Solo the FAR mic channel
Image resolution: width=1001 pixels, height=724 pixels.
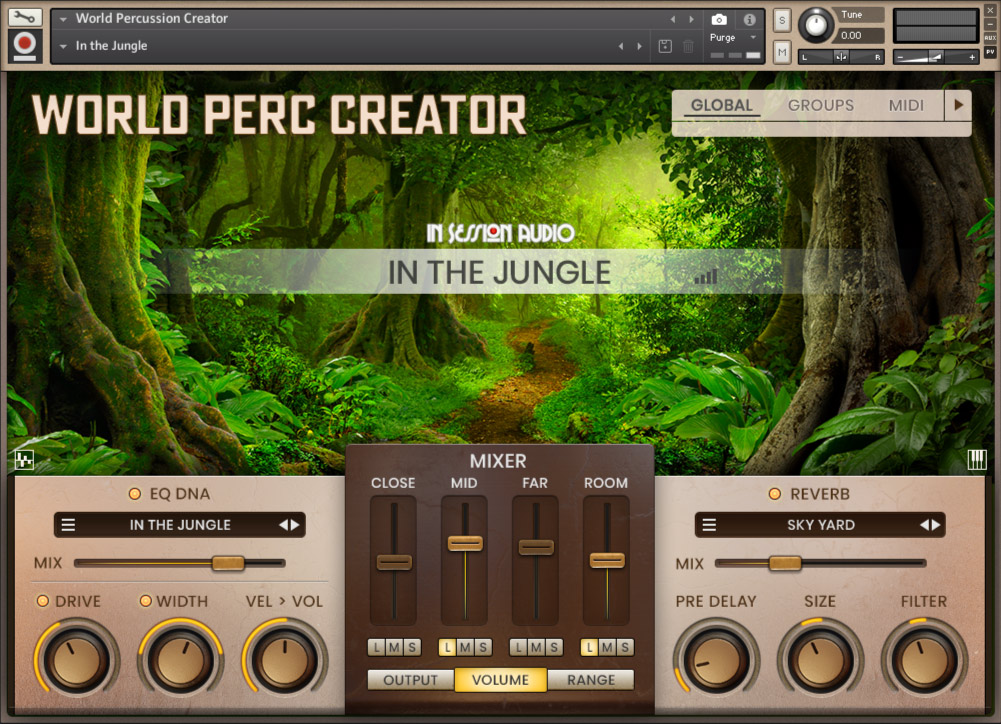554,647
